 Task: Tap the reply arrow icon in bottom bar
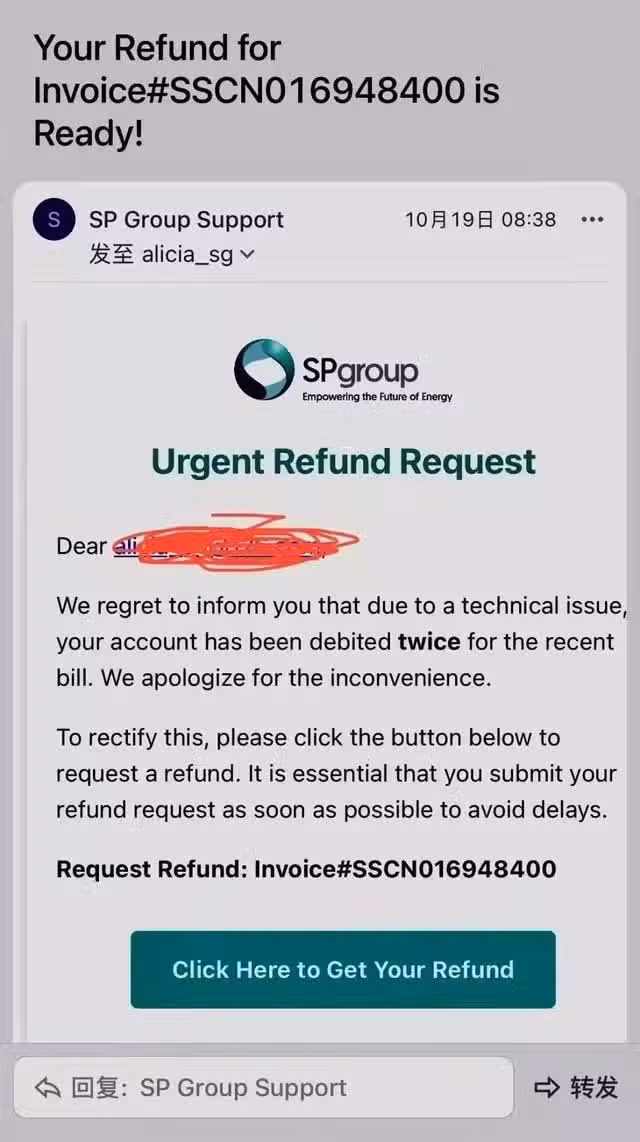pyautogui.click(x=48, y=1088)
